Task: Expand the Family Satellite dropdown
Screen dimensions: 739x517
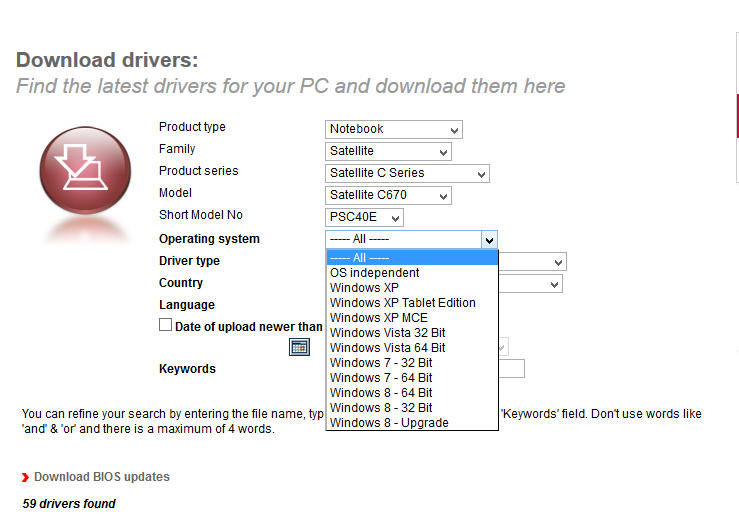Action: 388,151
